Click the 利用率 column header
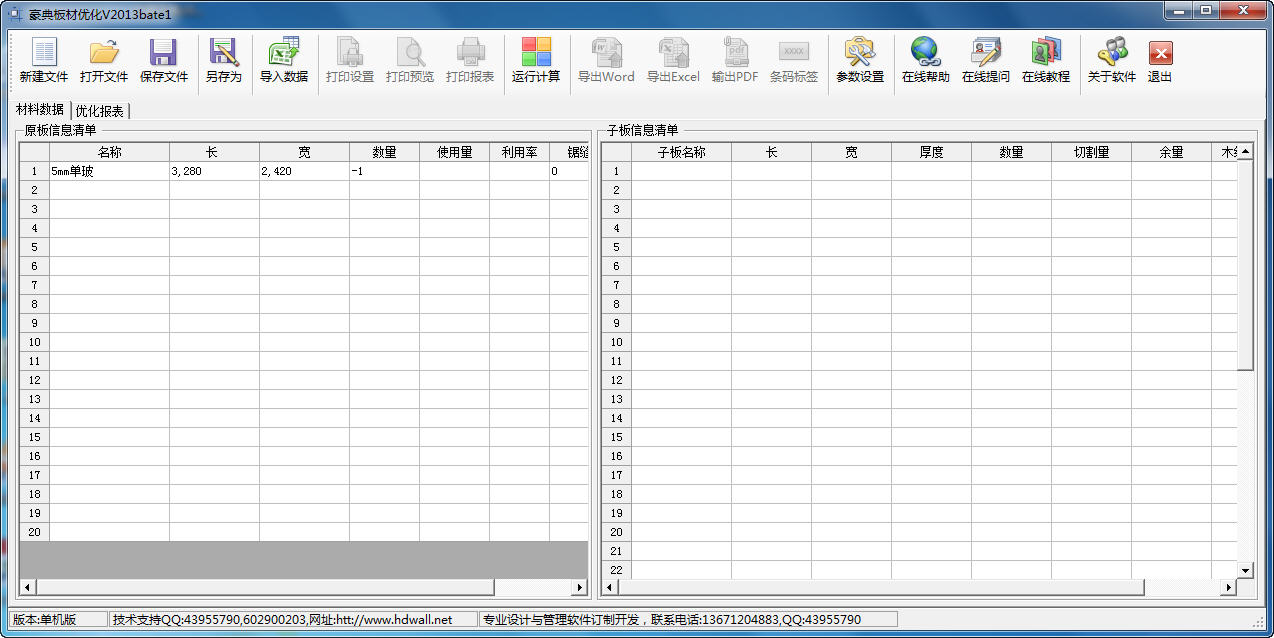1274x638 pixels. (519, 152)
